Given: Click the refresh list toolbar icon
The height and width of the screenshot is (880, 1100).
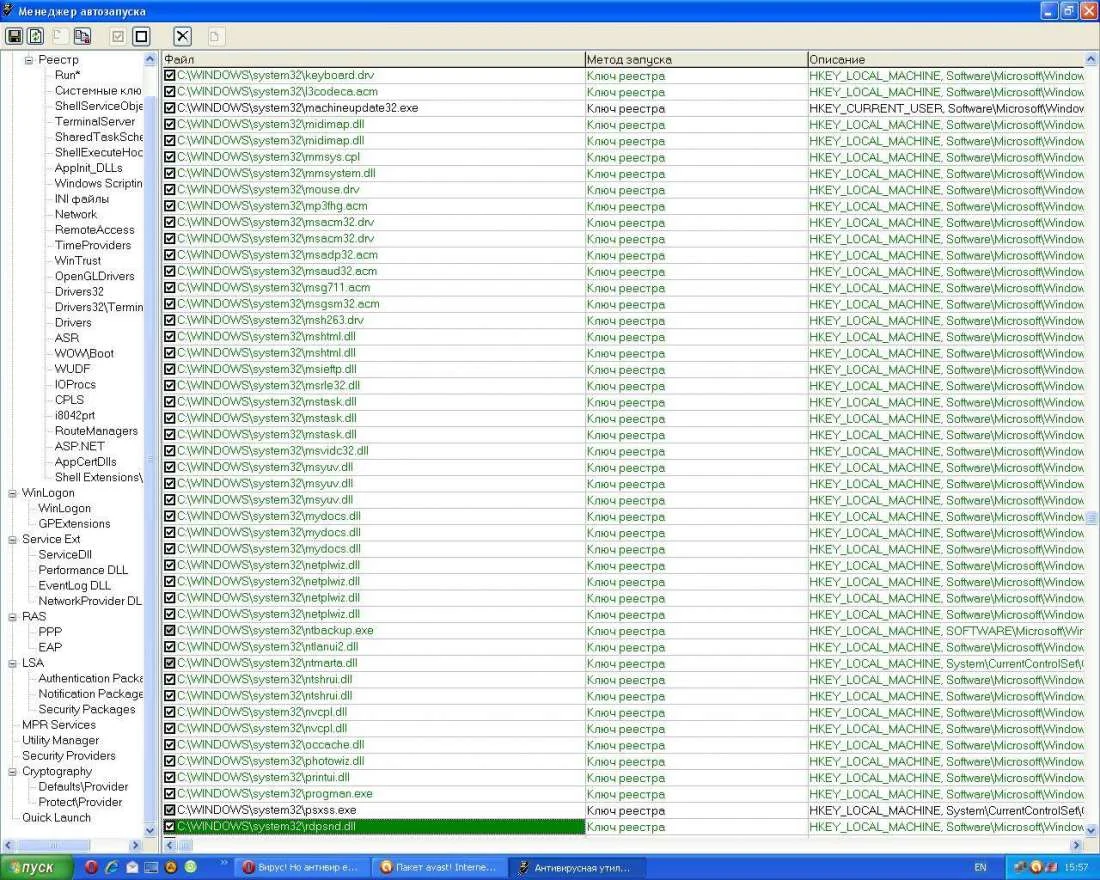Looking at the screenshot, I should tap(35, 36).
